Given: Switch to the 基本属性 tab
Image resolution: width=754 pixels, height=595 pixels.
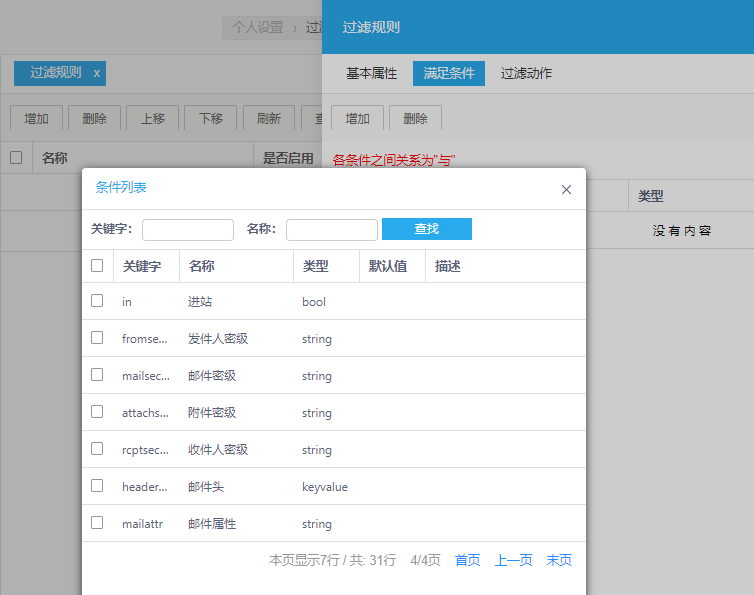Looking at the screenshot, I should (371, 74).
